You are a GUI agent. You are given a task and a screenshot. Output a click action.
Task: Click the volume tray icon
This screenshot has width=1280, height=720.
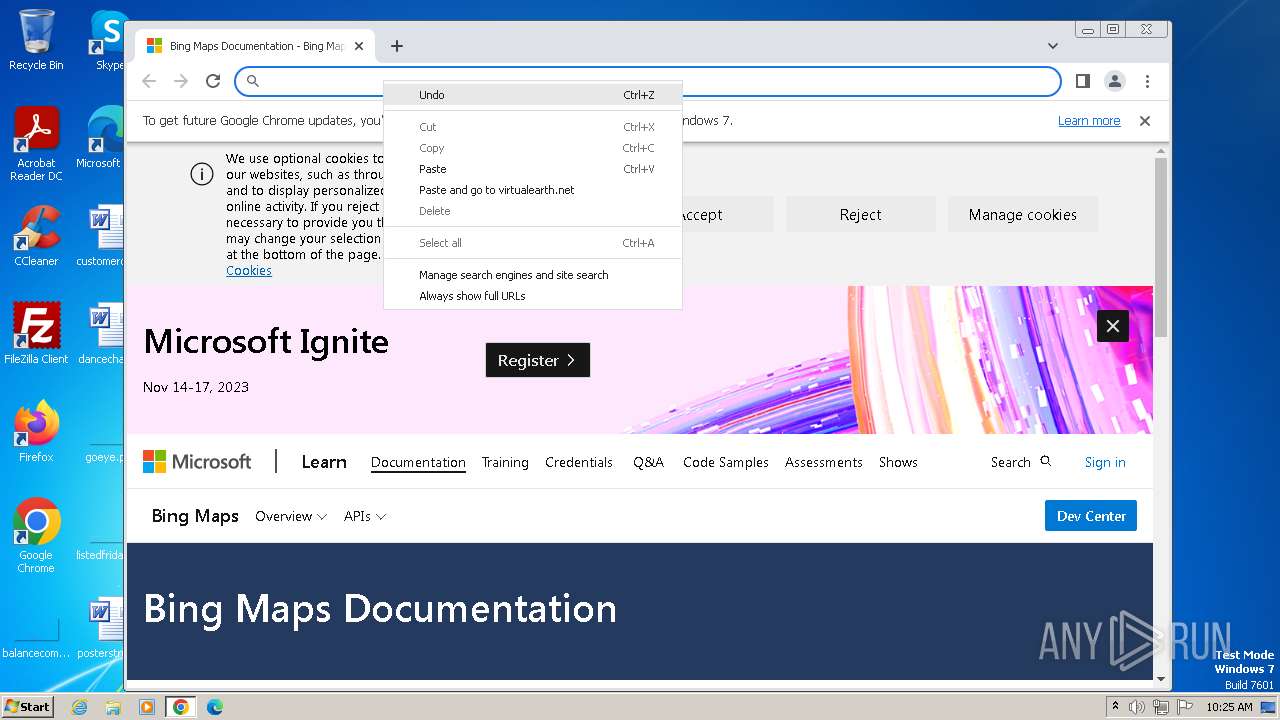(x=1137, y=707)
